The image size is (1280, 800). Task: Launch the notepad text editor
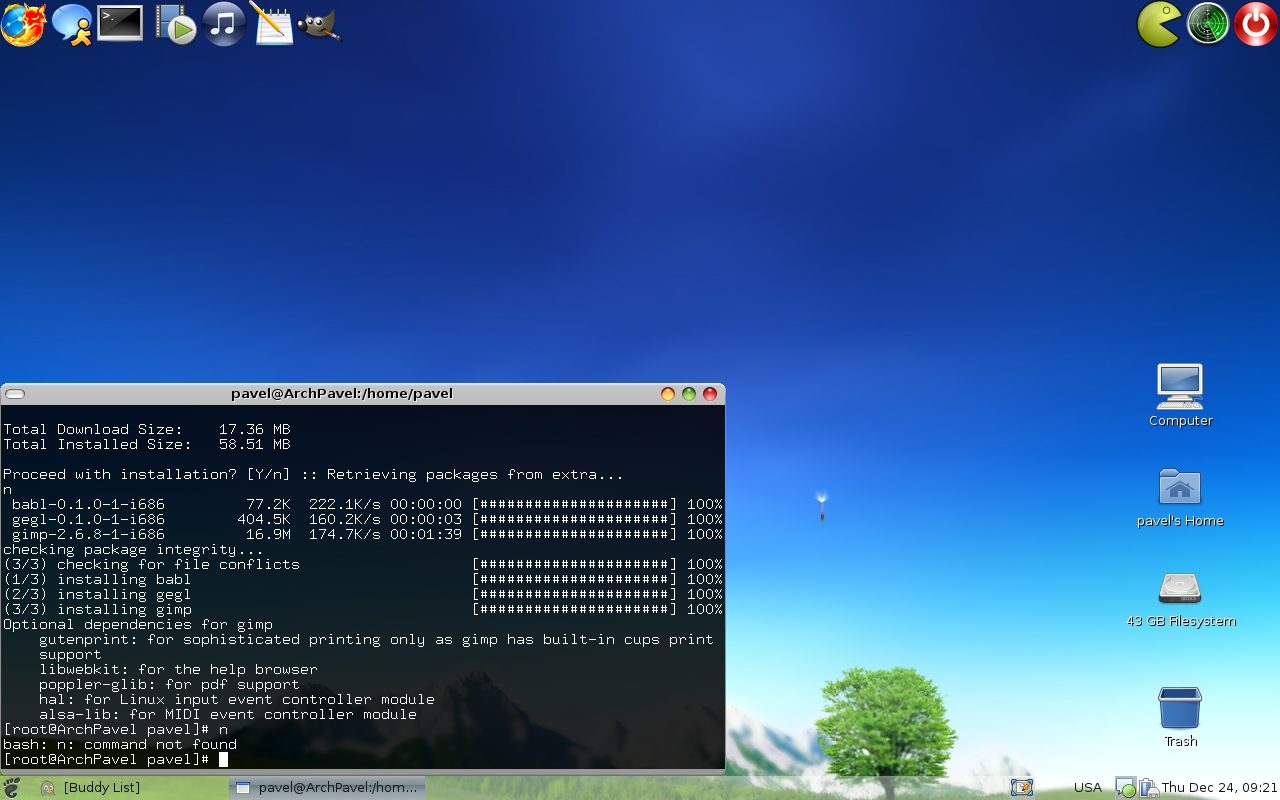(x=271, y=23)
